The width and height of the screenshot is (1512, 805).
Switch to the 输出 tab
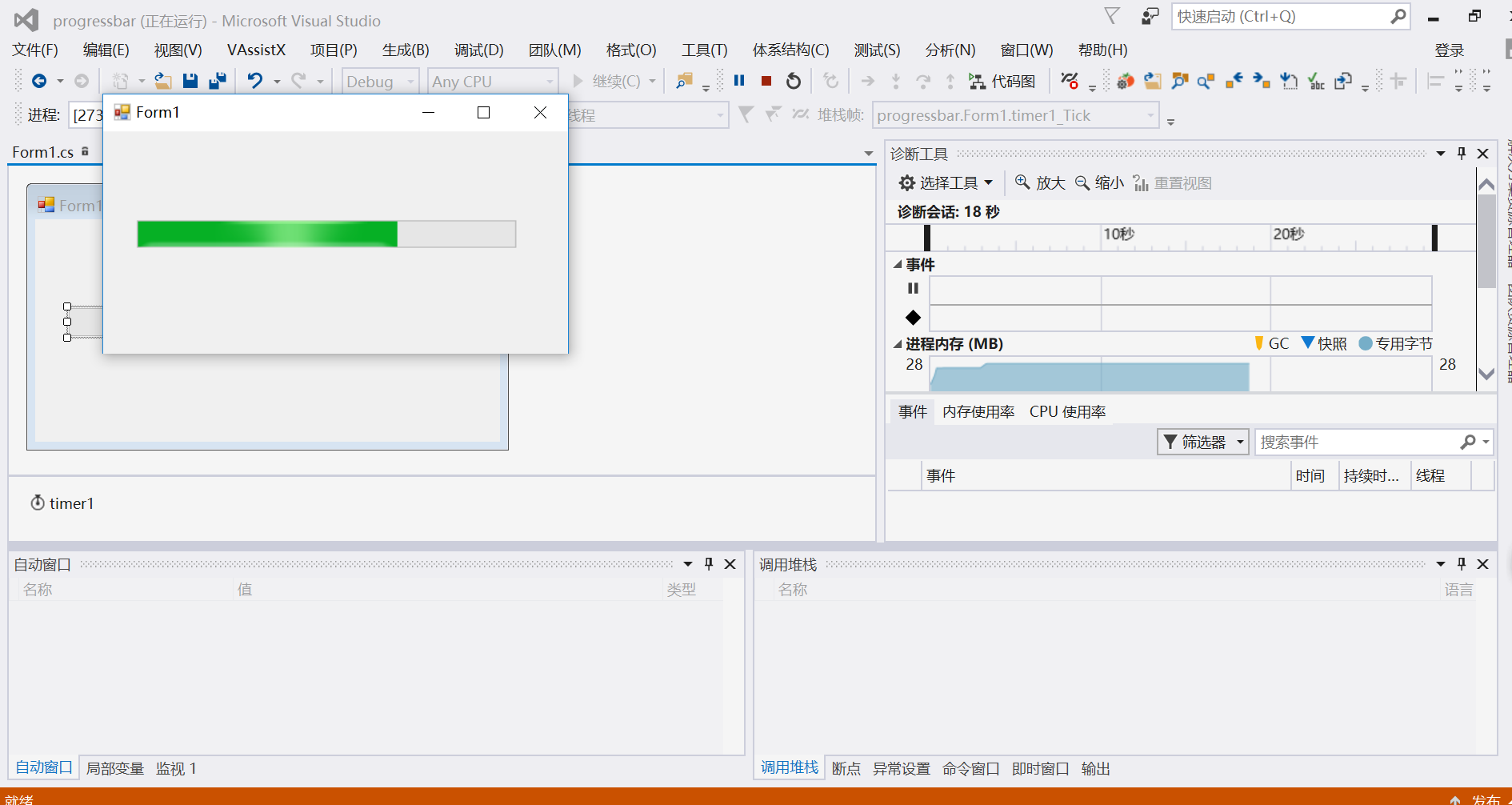(x=1096, y=769)
